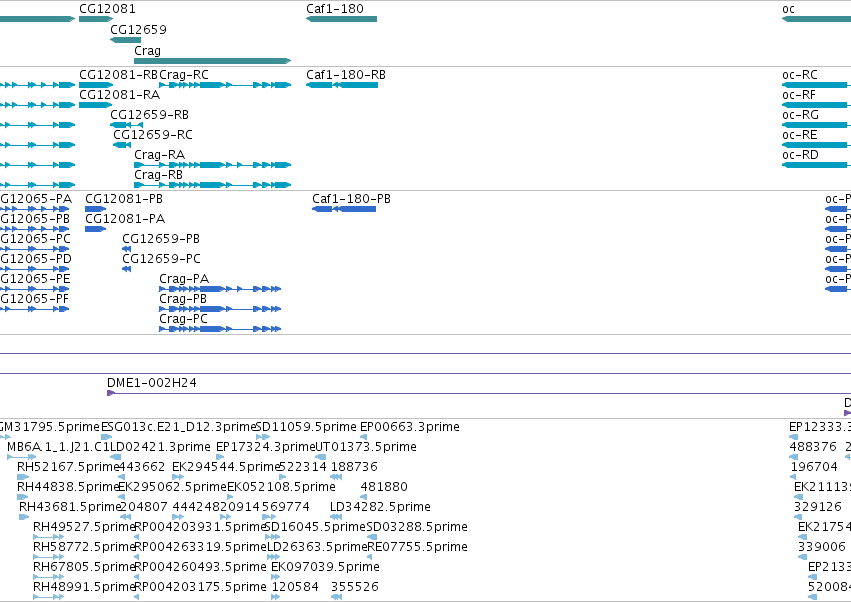851x602 pixels.
Task: Open protein Crag-PB
Action: (220, 309)
